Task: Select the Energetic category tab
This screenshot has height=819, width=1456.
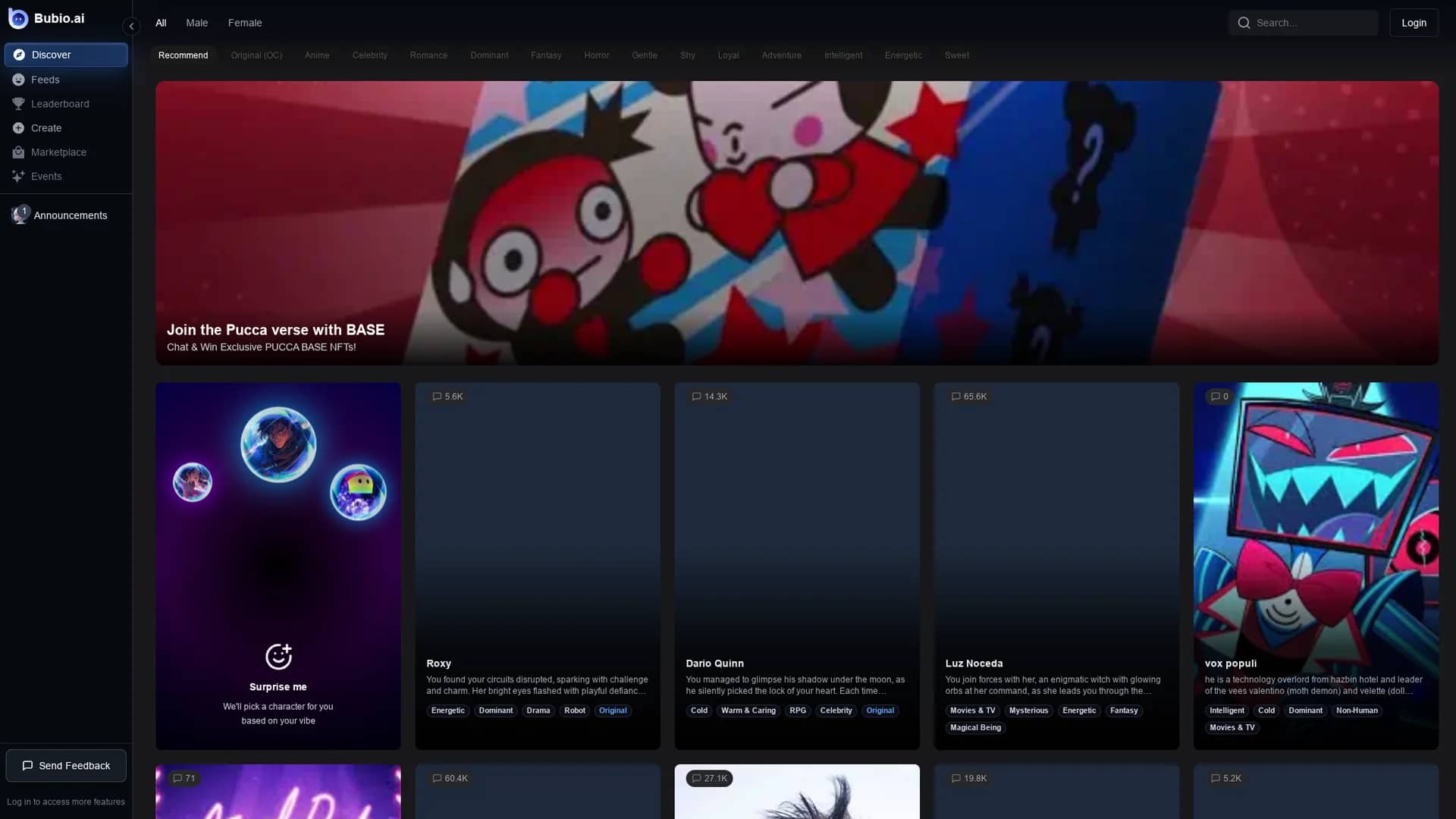Action: (903, 55)
